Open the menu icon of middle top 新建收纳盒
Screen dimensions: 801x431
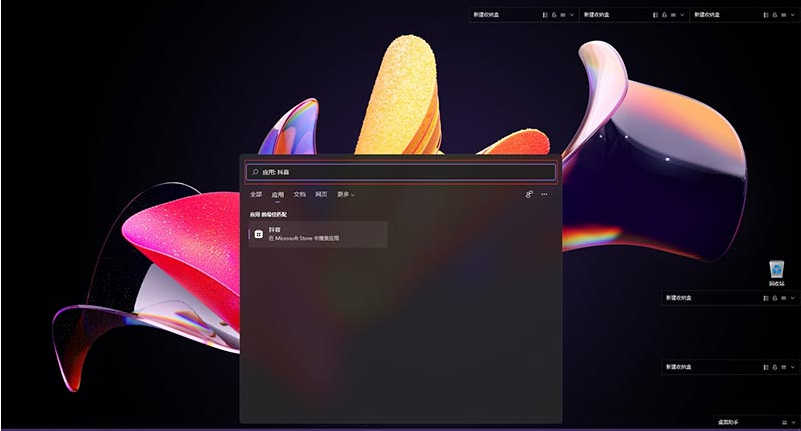(672, 16)
